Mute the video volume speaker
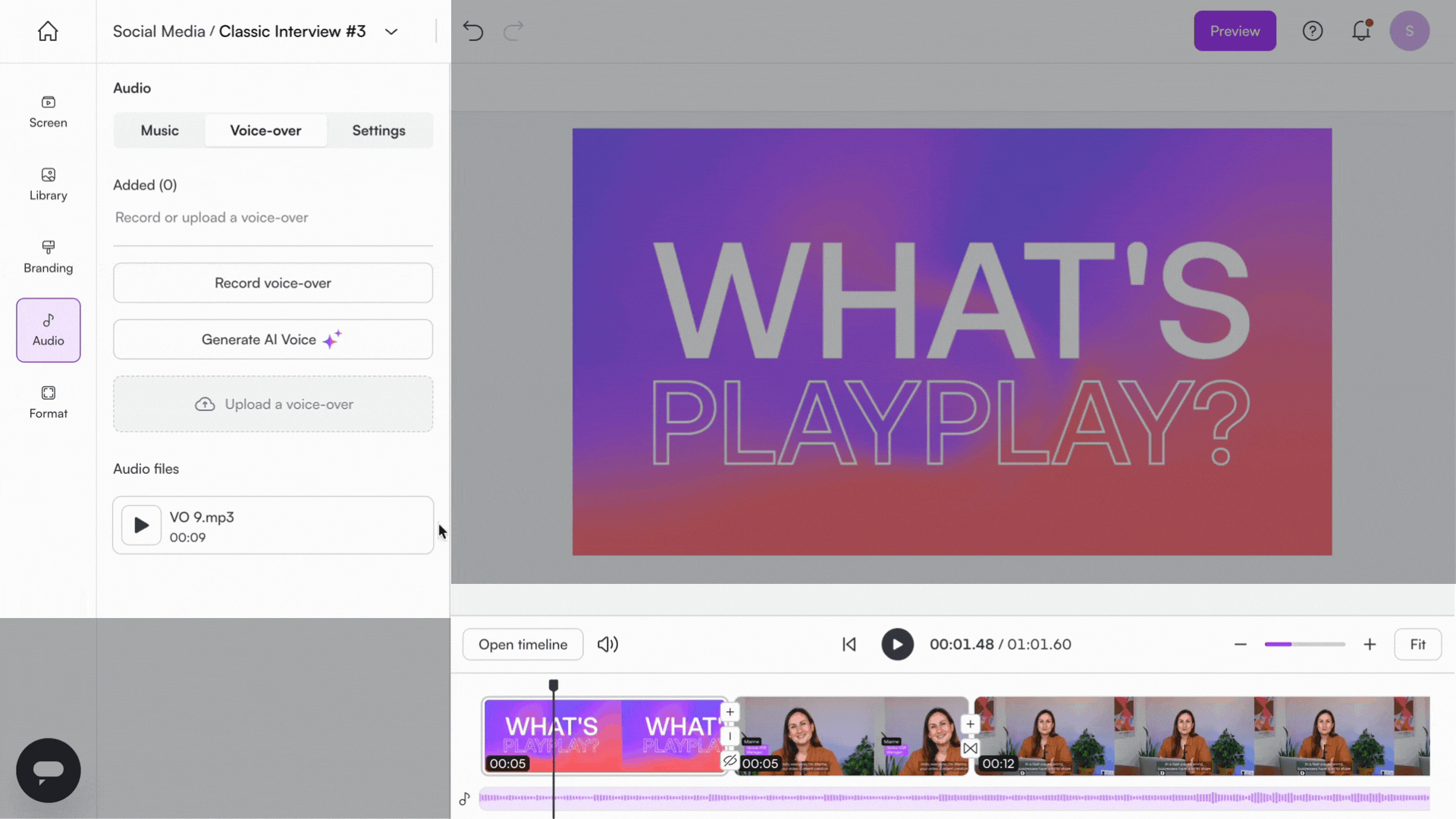 click(607, 645)
